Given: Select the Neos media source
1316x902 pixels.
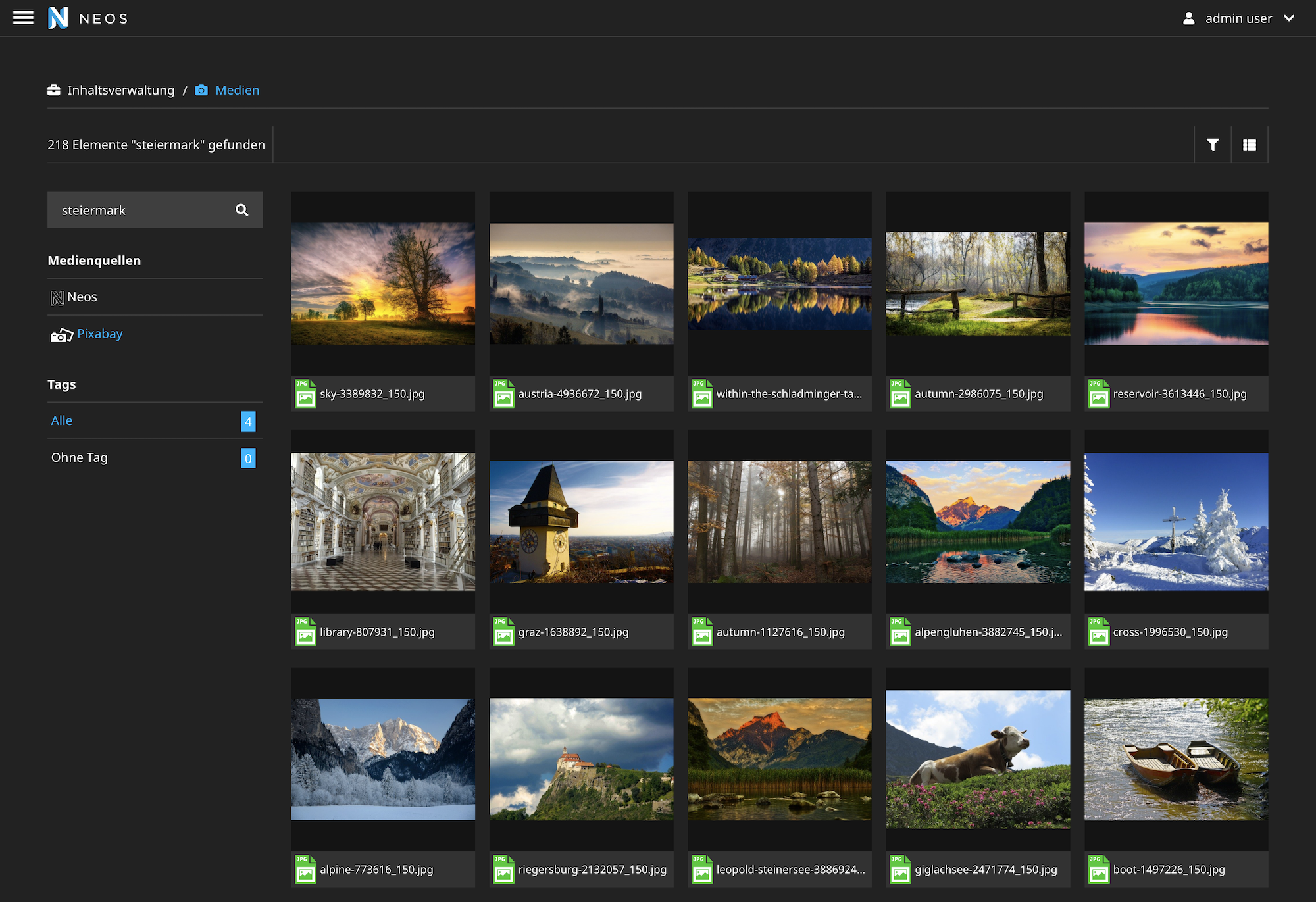Looking at the screenshot, I should (x=82, y=297).
